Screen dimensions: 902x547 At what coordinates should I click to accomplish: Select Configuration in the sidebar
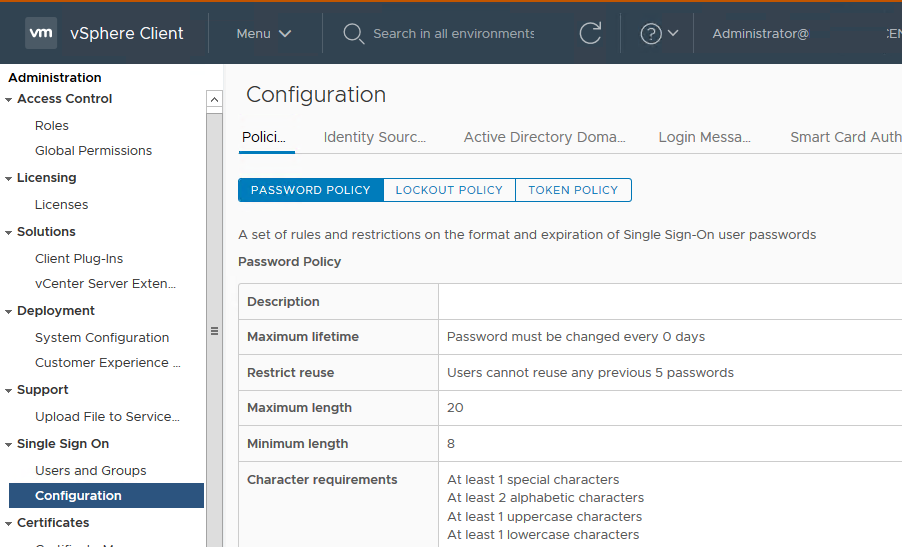[106, 496]
